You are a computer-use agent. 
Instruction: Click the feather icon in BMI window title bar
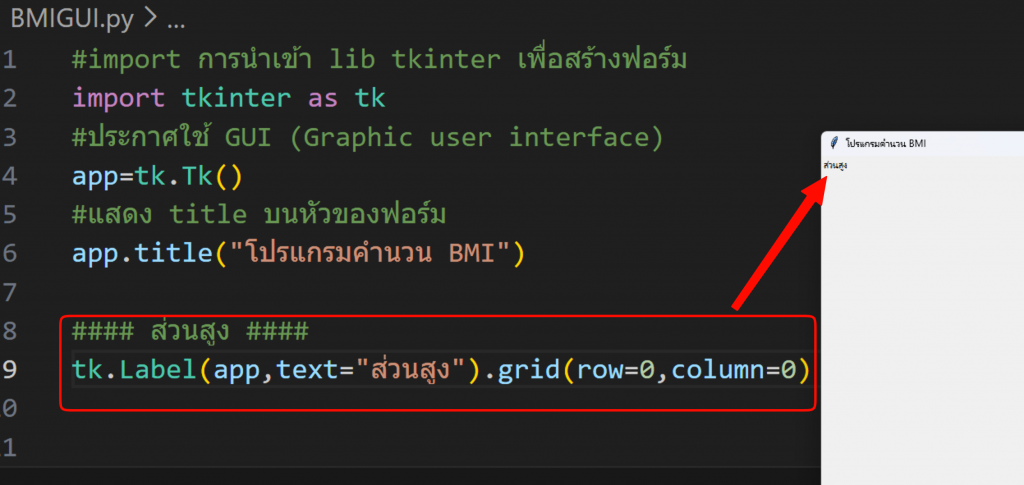pos(834,144)
